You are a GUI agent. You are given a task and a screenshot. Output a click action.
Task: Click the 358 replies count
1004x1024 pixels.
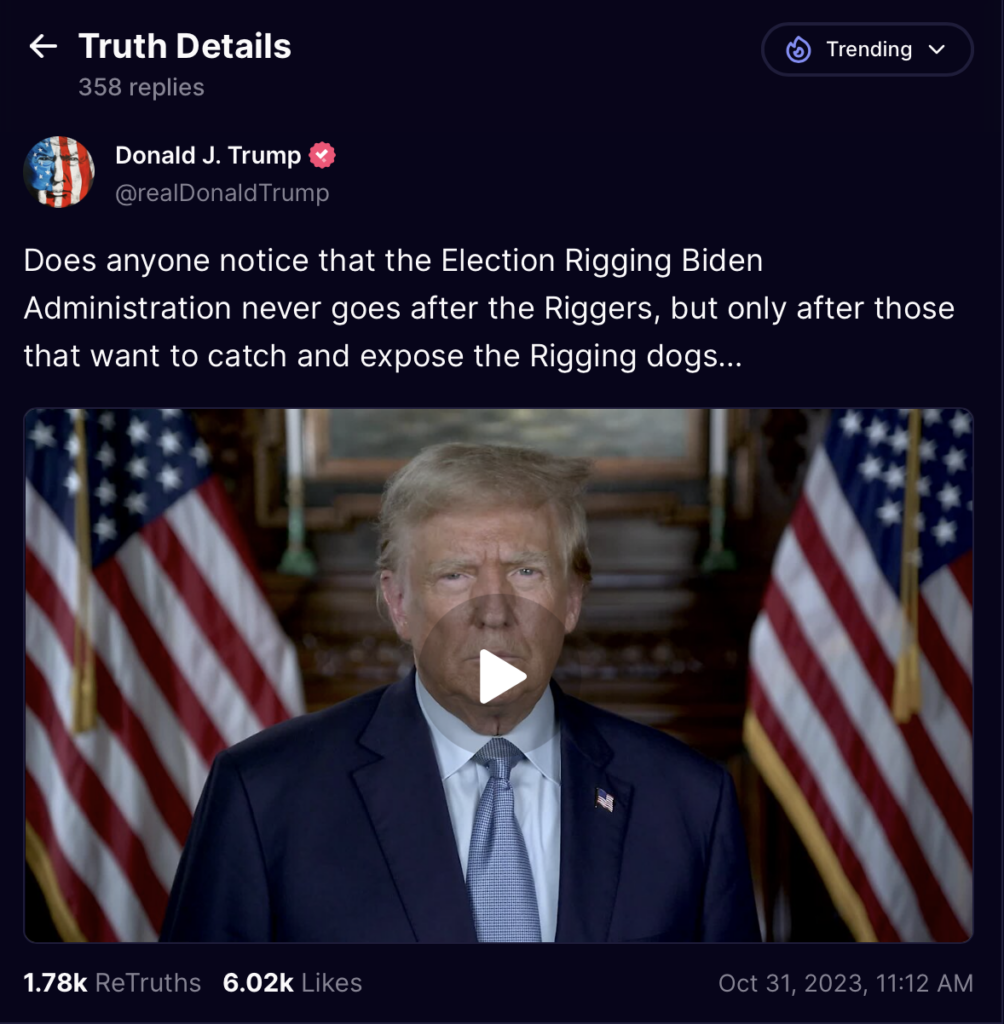tap(141, 88)
